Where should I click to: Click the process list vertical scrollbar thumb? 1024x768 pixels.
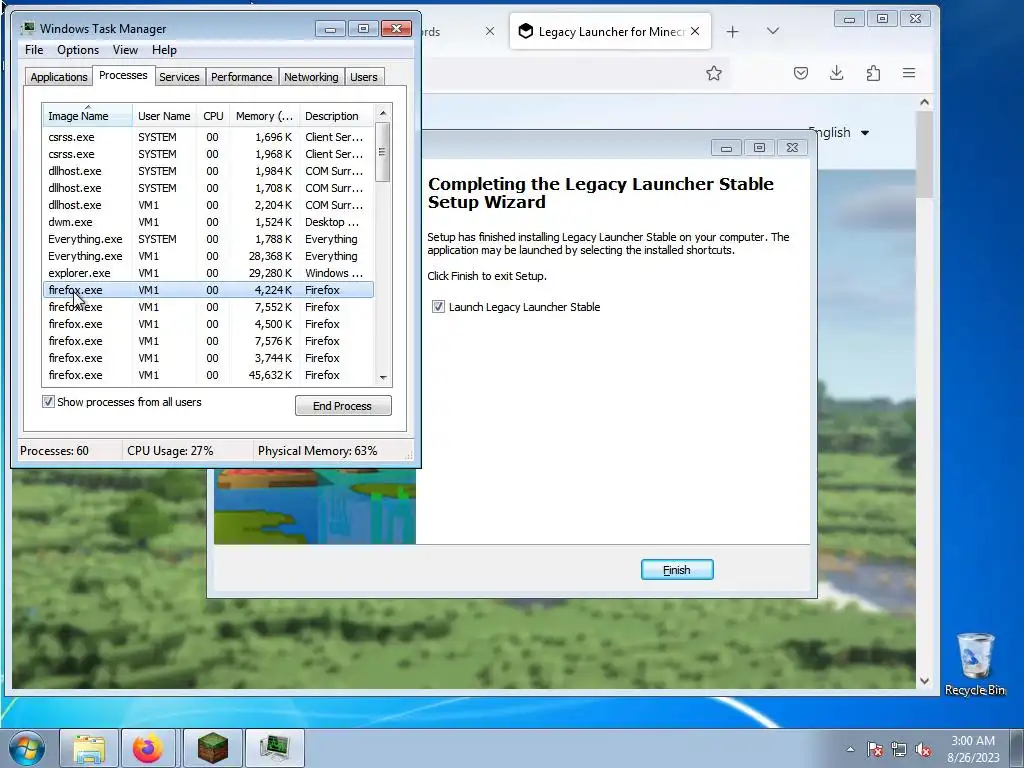(383, 152)
